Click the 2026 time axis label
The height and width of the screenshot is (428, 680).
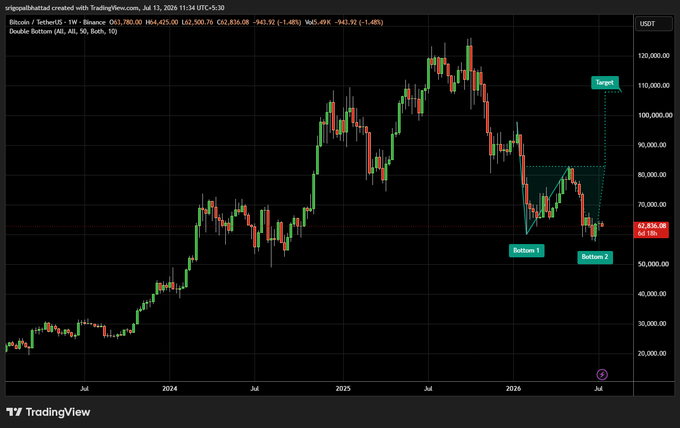pyautogui.click(x=513, y=388)
